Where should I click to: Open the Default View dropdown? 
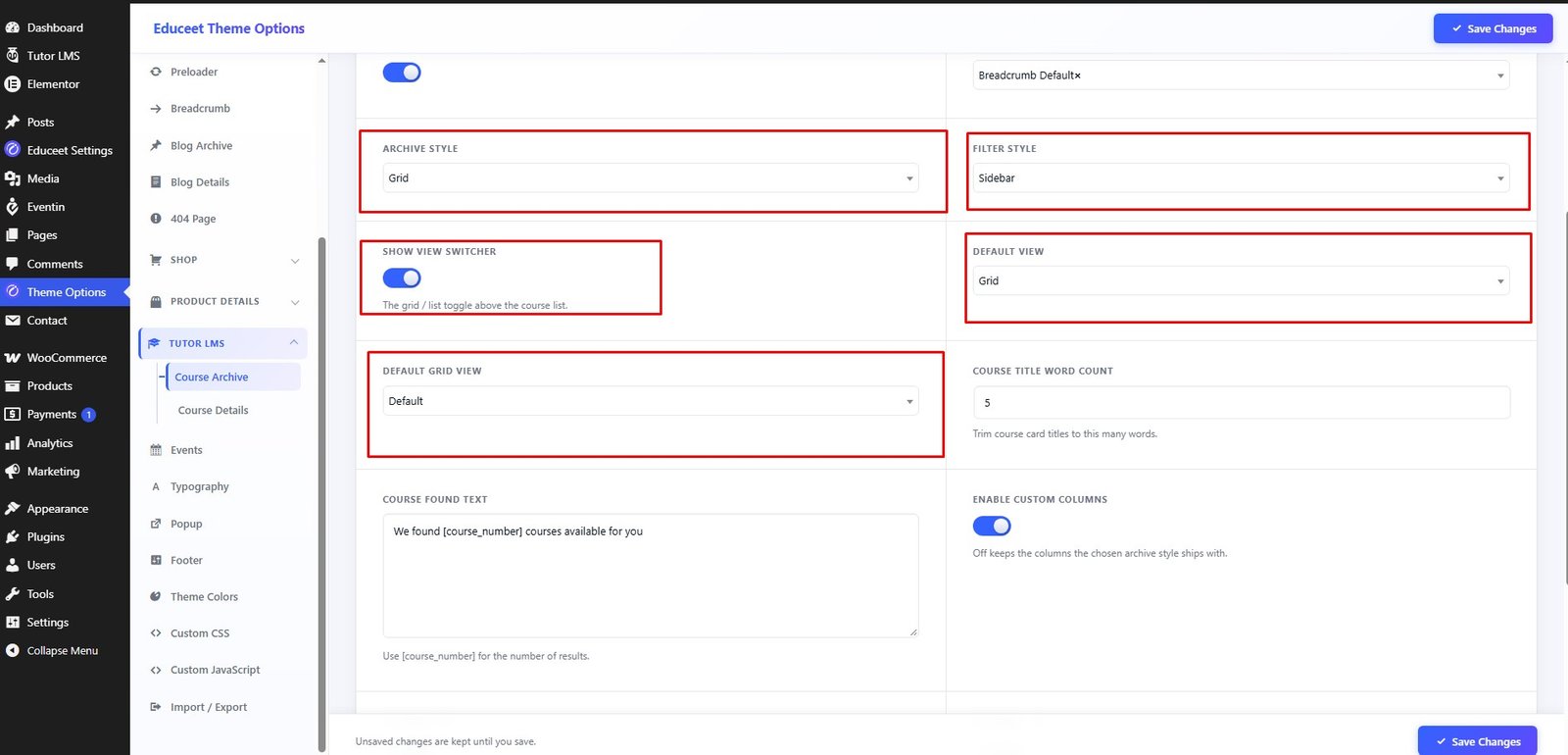tap(1241, 281)
